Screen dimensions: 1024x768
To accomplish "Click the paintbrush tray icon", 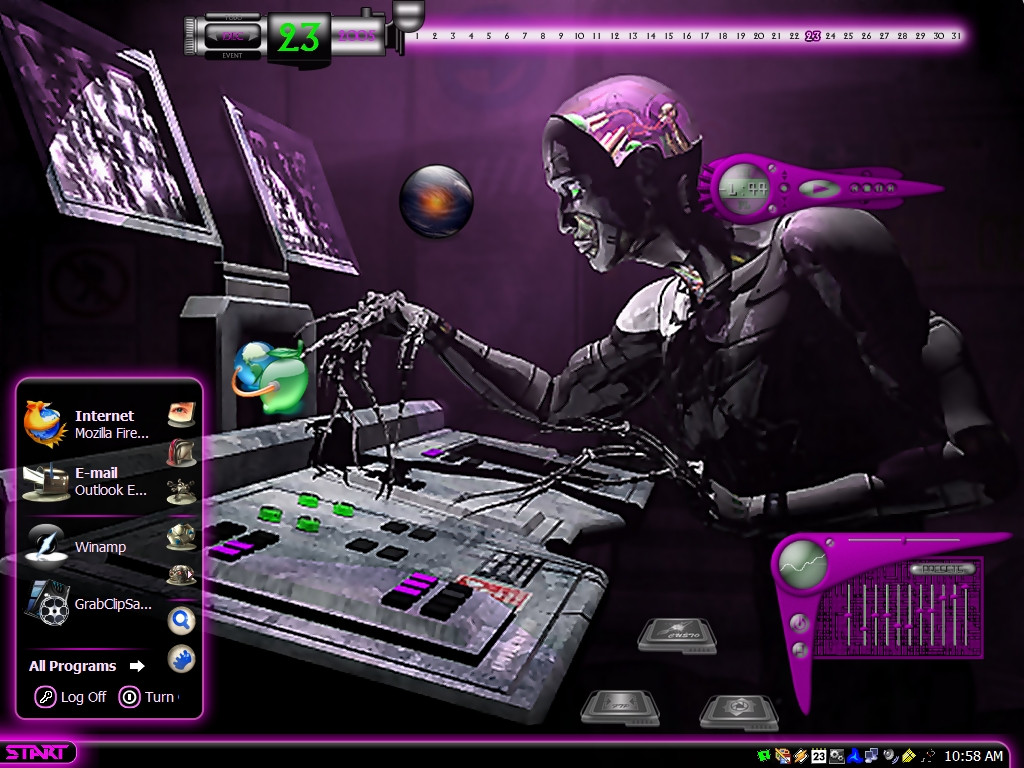I will (782, 756).
